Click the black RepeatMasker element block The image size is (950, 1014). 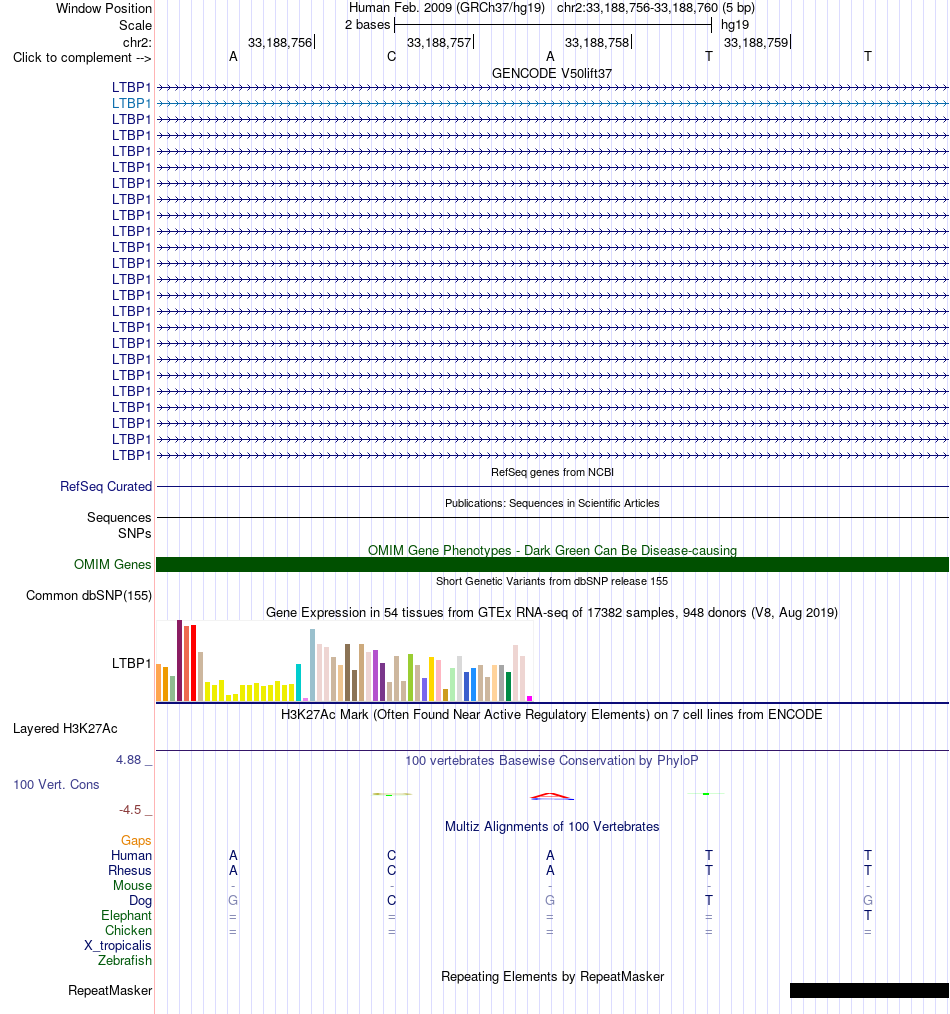tap(869, 991)
